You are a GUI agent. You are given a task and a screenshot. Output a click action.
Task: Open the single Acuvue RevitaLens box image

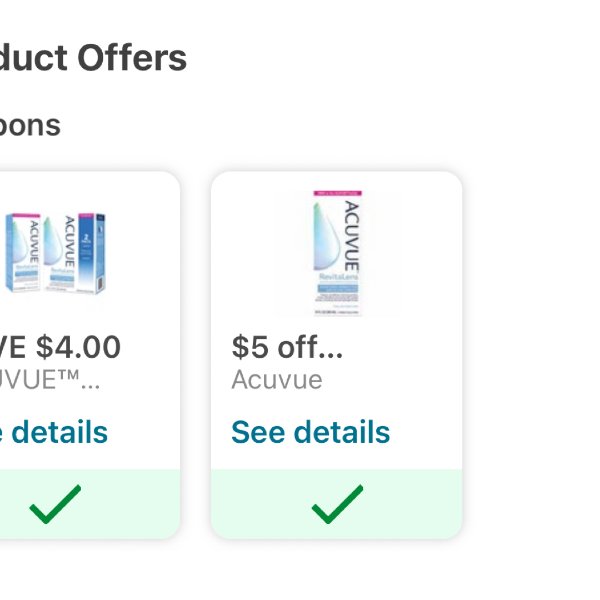337,253
